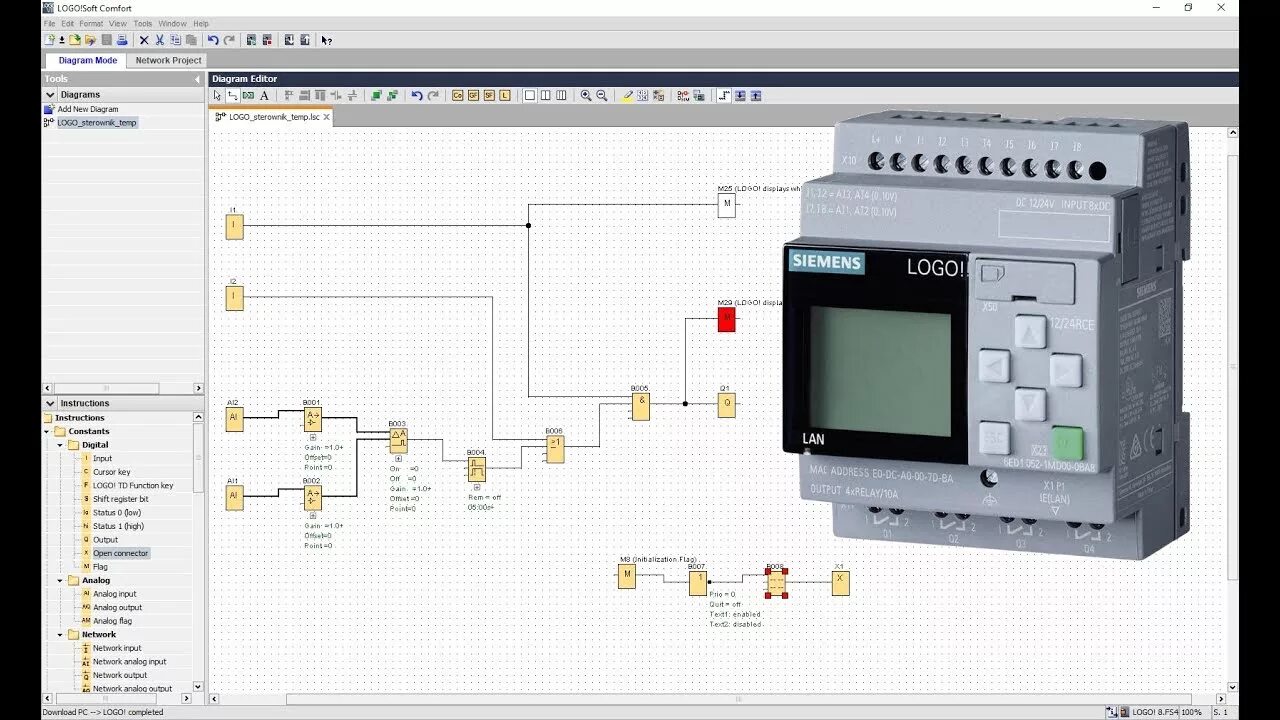This screenshot has height=720, width=1280.
Task: Collapse the Tools panel with arrow
Action: pyautogui.click(x=197, y=79)
